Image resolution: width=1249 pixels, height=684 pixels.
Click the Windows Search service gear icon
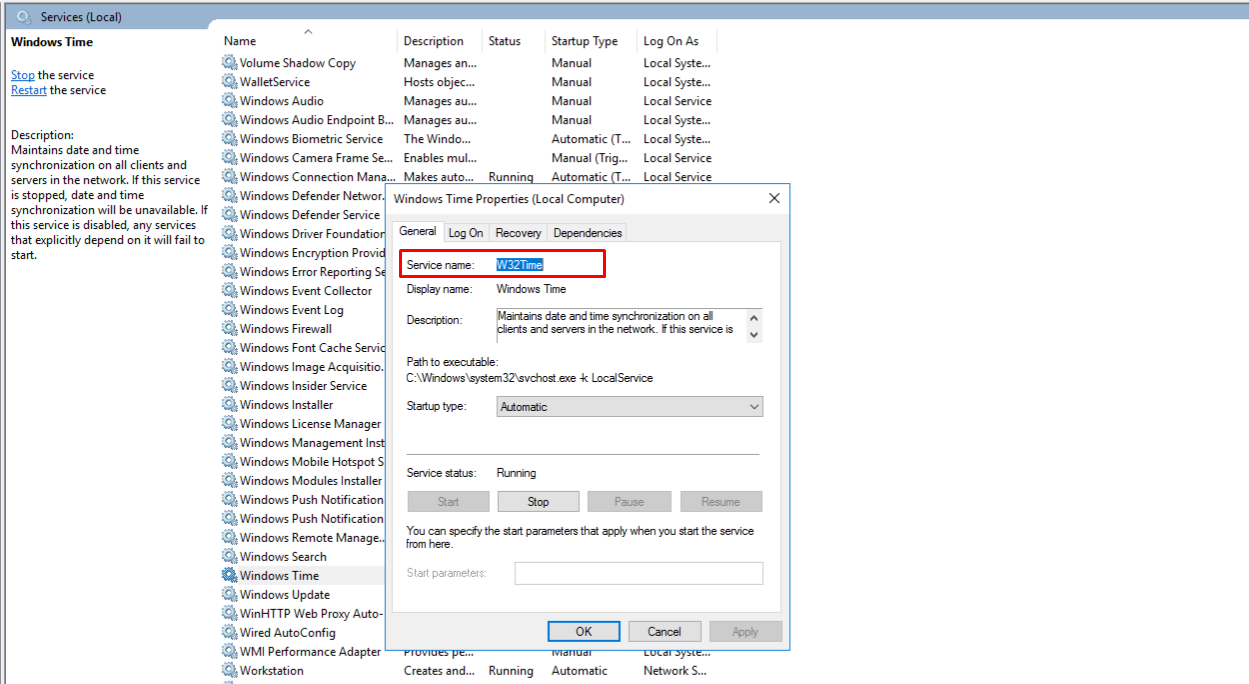pos(230,557)
